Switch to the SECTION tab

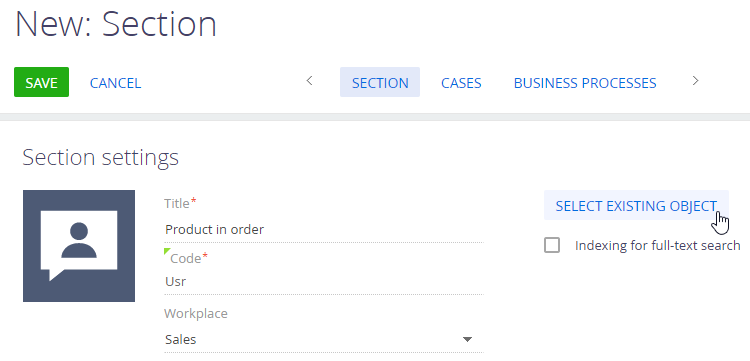380,82
